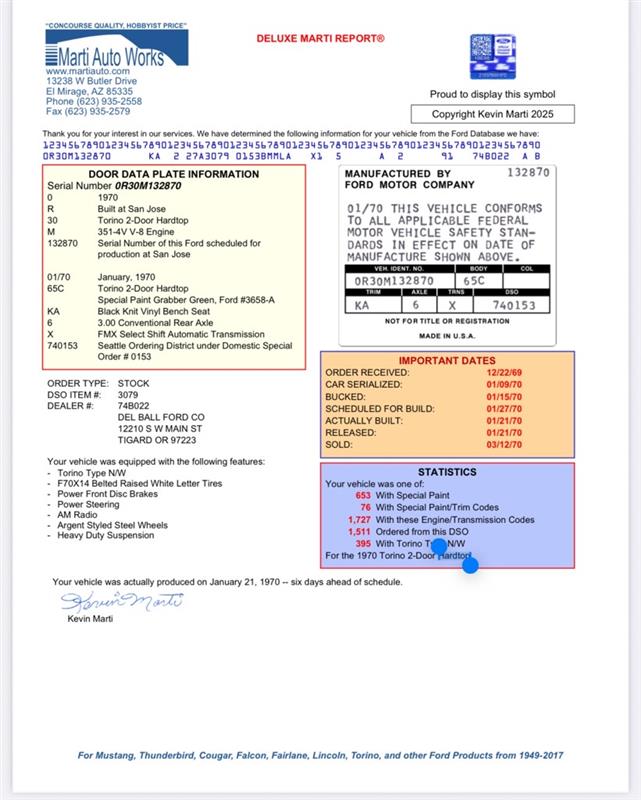Open the www.martiauto.com link

point(87,71)
